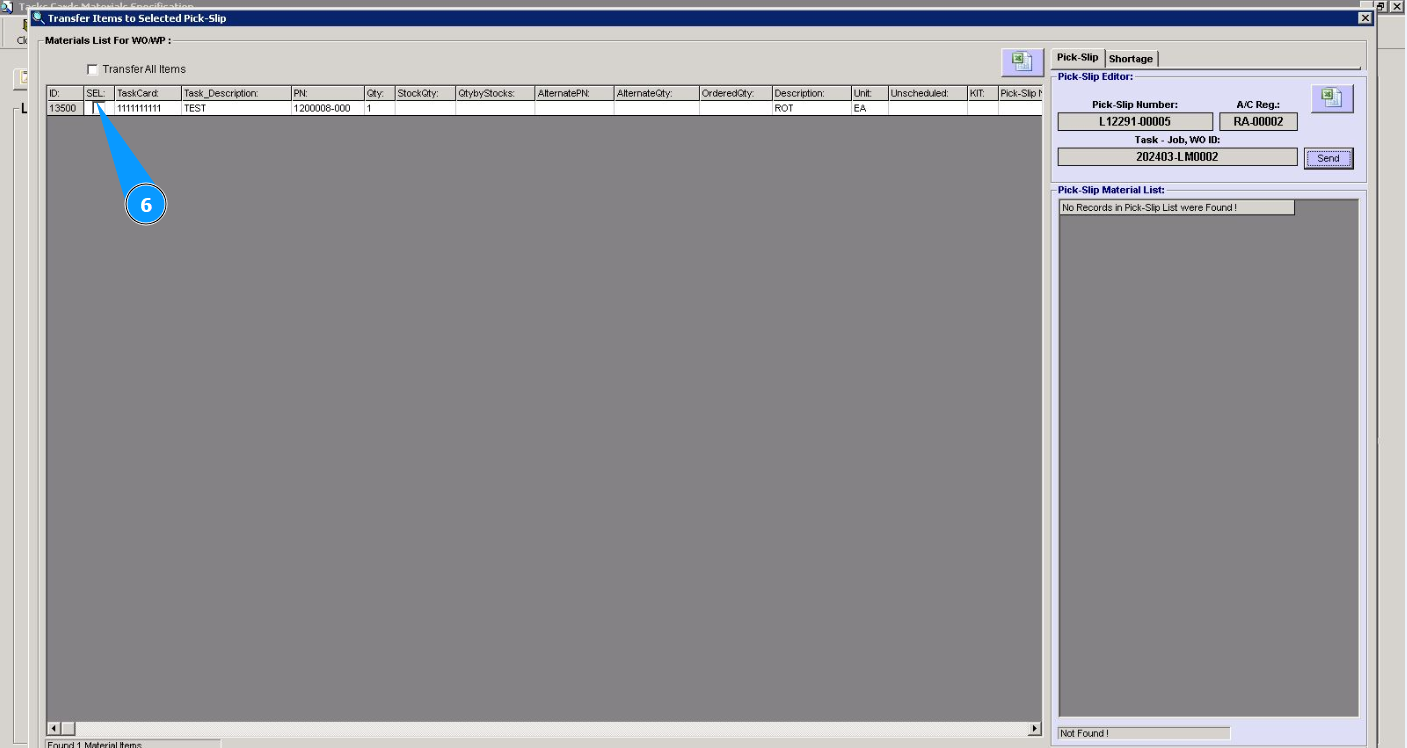
Task: Click the Task_Description column header
Action: pyautogui.click(x=236, y=94)
